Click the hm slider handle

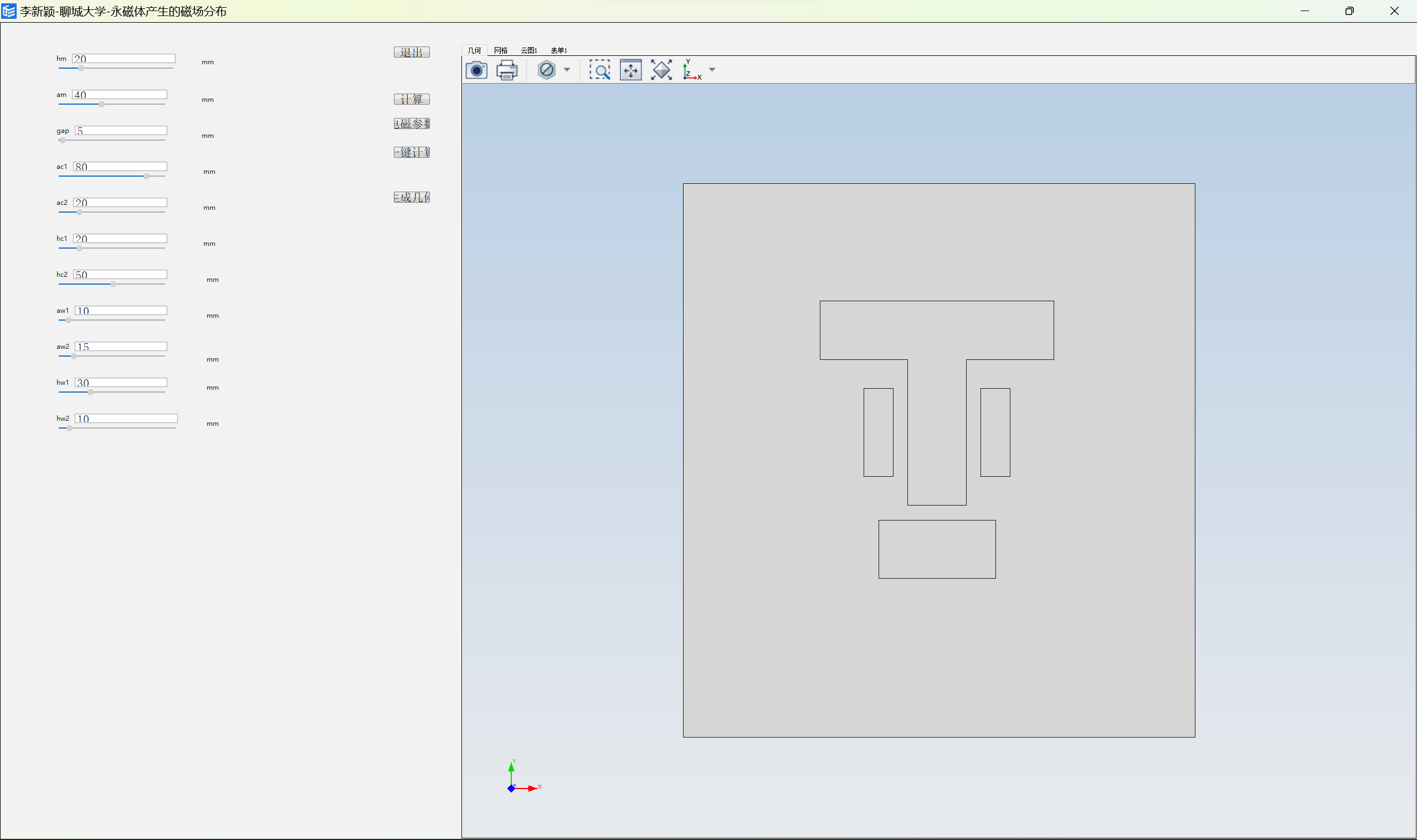point(81,69)
